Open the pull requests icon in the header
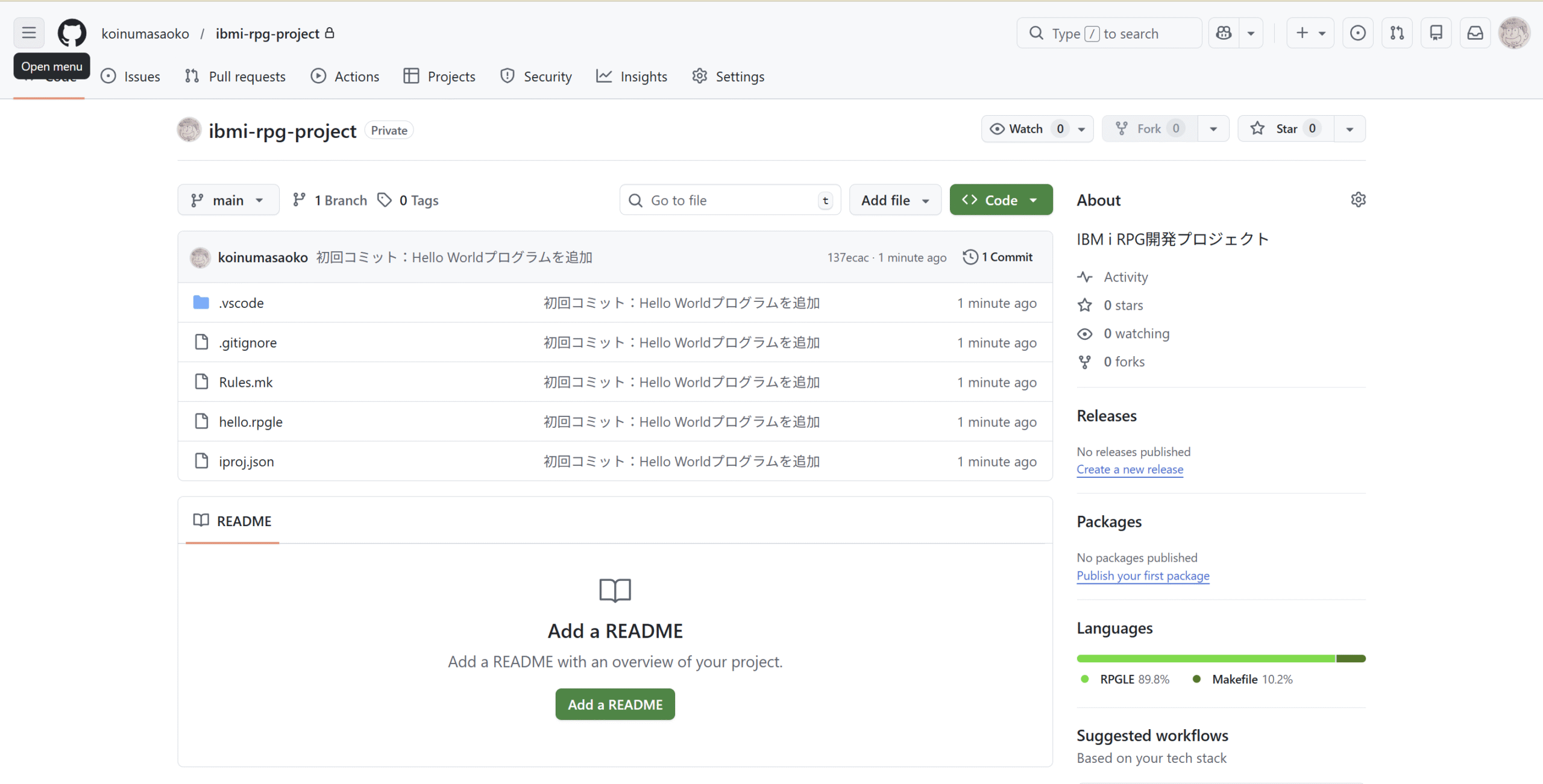Viewport: 1543px width, 784px height. pyautogui.click(x=1397, y=33)
